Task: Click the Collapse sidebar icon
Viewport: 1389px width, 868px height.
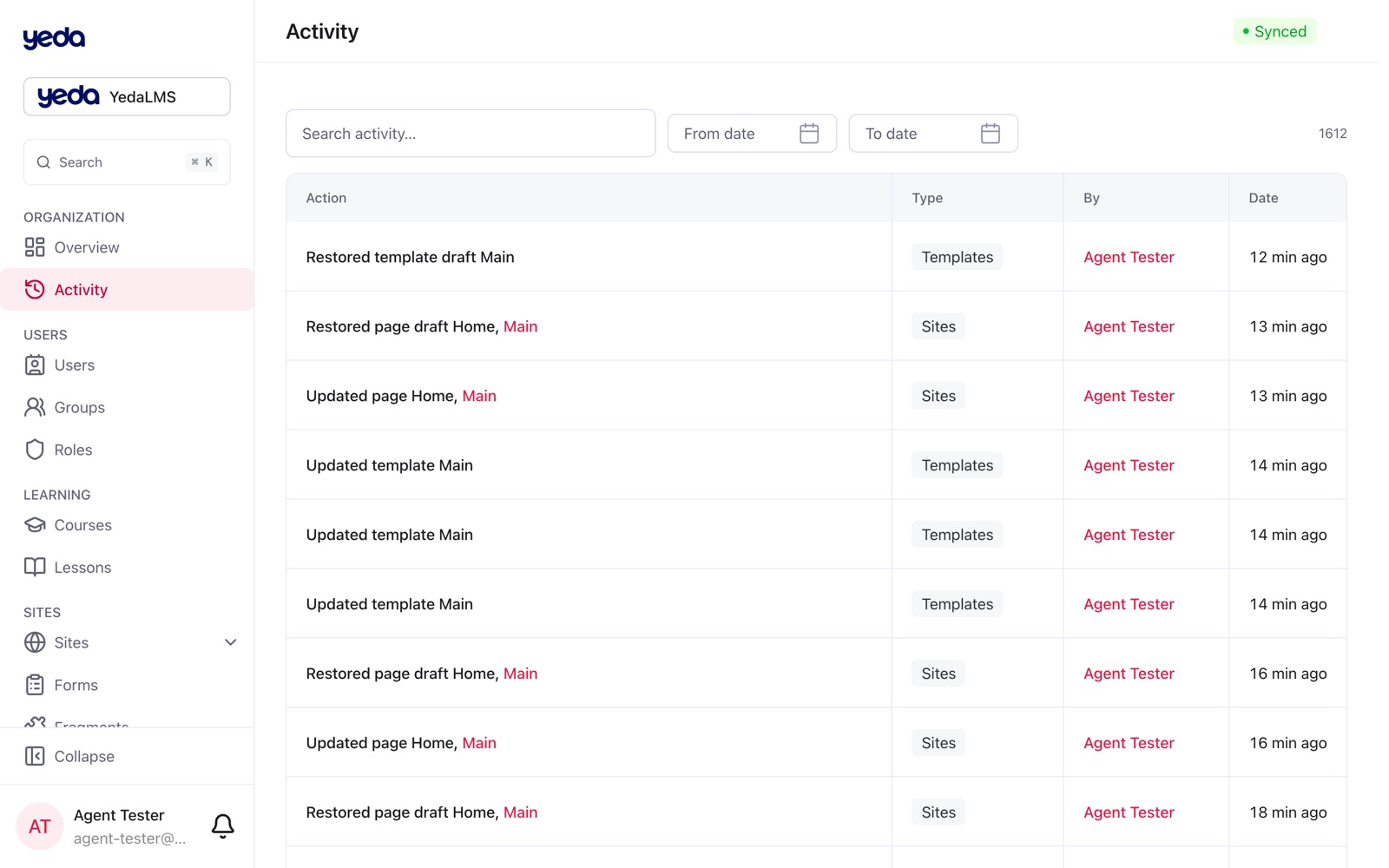Action: [35, 756]
